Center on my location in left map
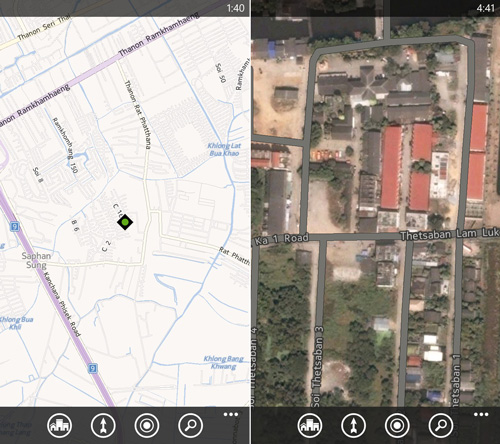Image resolution: width=500 pixels, height=444 pixels. tap(147, 425)
